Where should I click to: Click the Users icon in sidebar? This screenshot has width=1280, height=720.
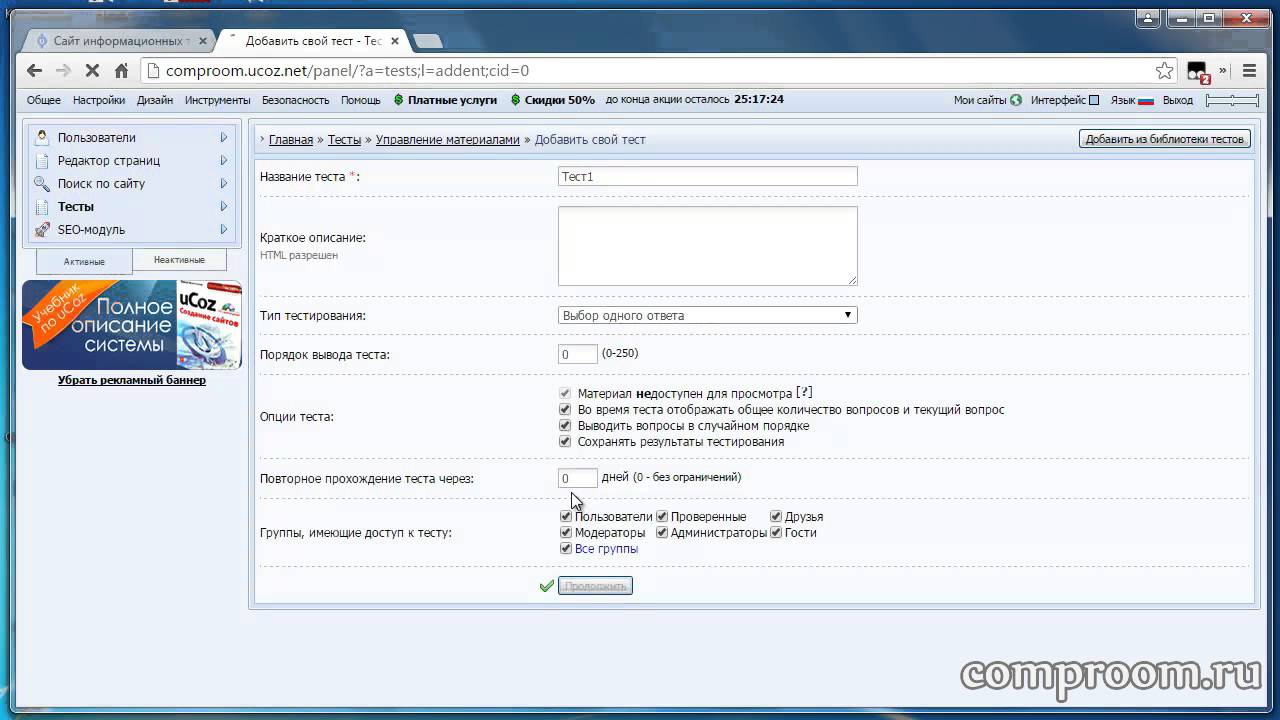41,137
